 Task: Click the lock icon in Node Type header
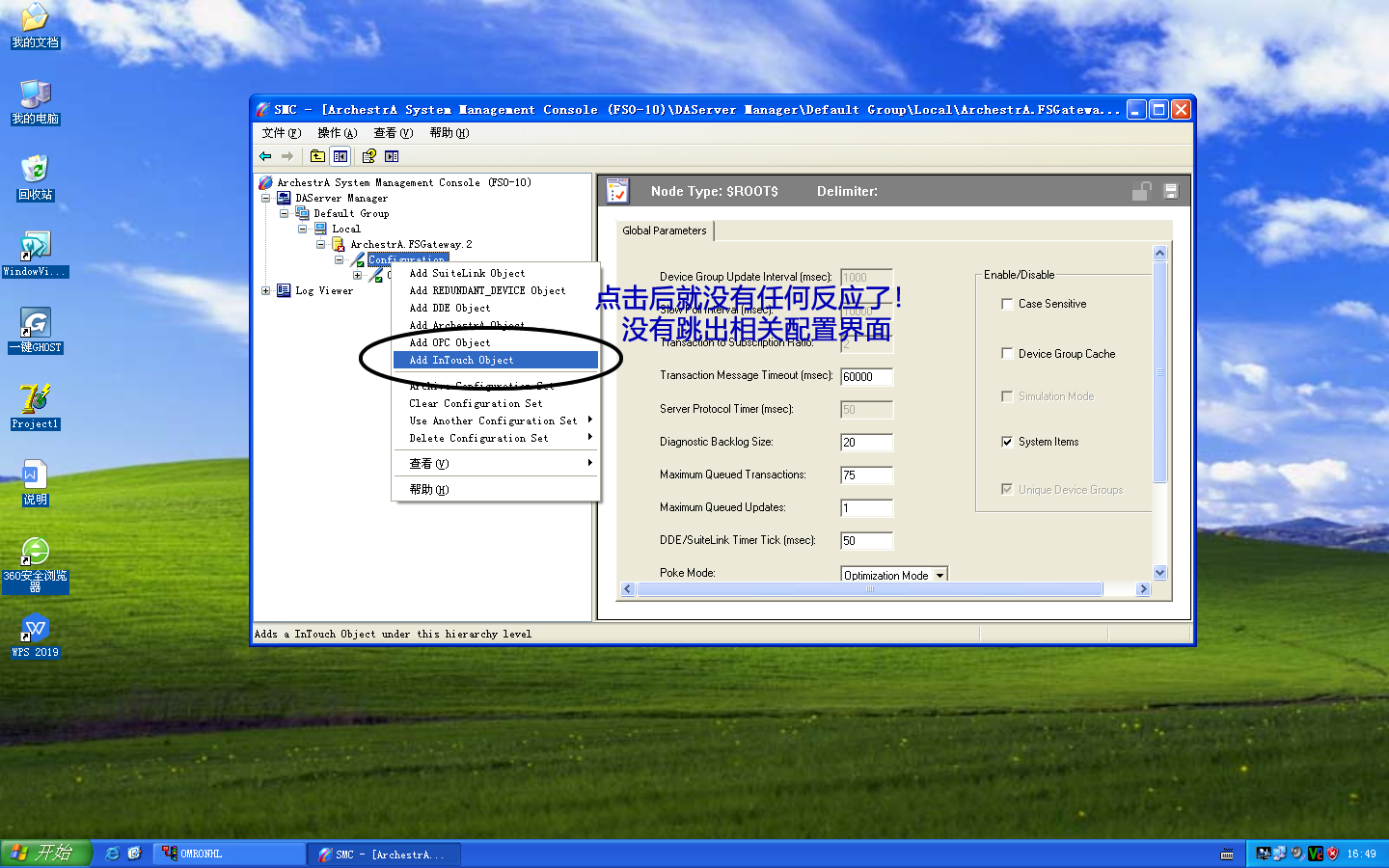tap(1141, 191)
